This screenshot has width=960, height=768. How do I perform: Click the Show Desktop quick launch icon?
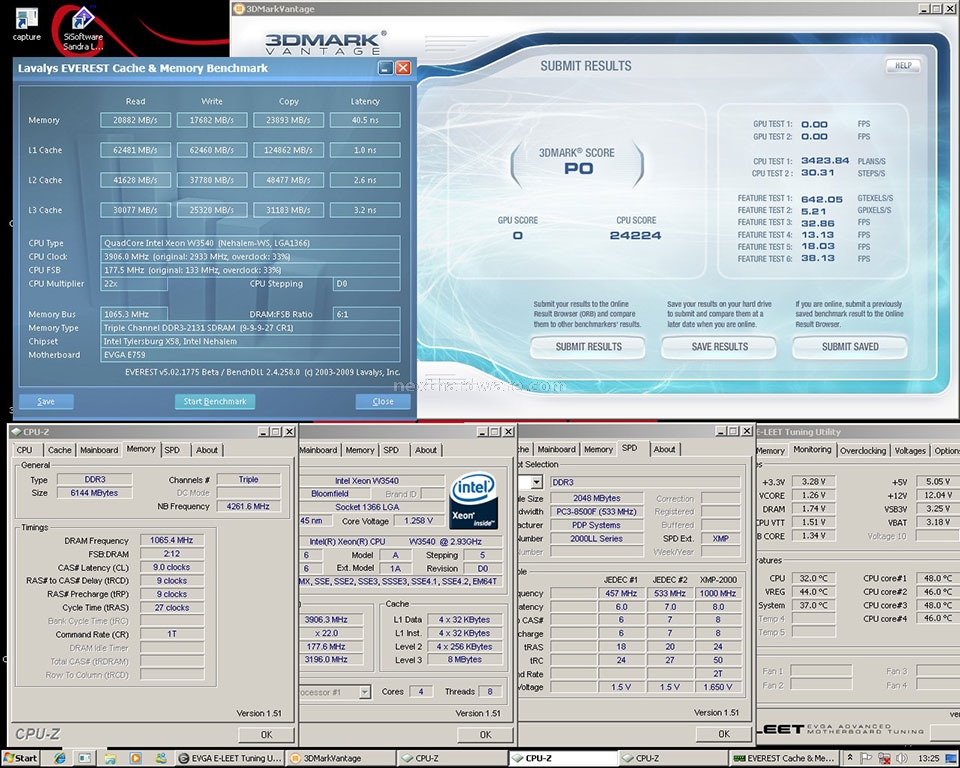coord(85,758)
